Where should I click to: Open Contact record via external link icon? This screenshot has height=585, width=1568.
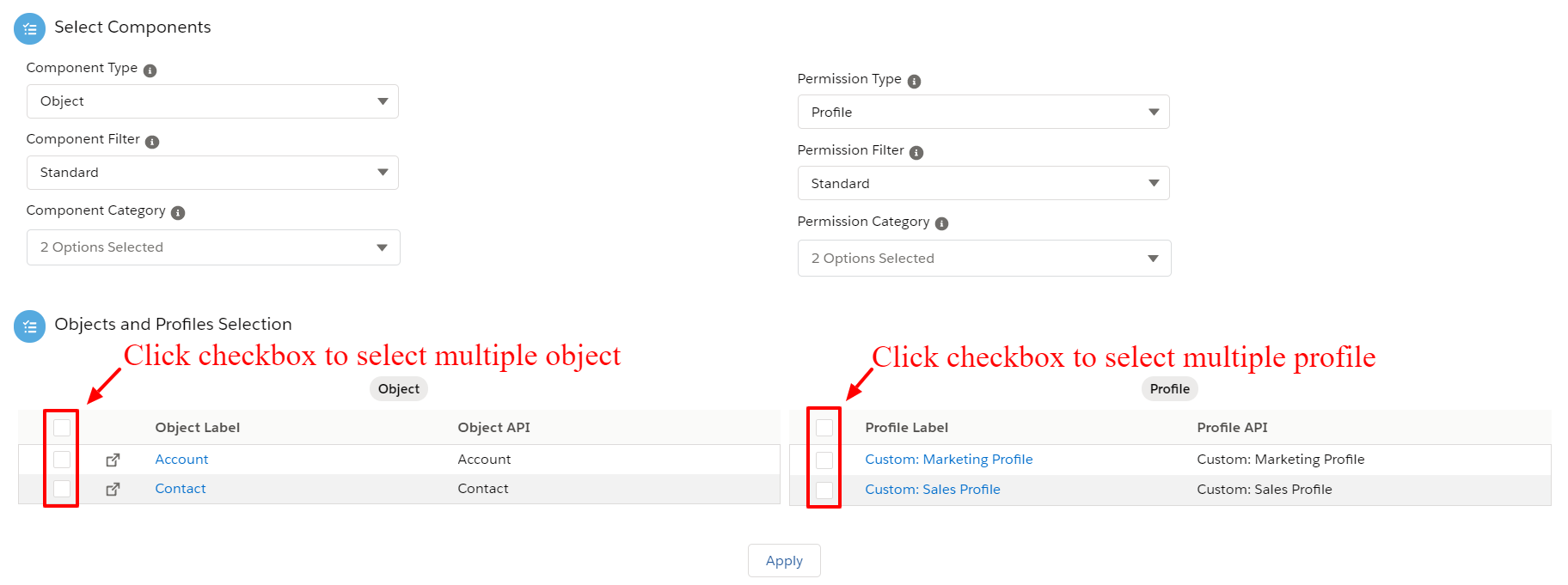pyautogui.click(x=113, y=490)
